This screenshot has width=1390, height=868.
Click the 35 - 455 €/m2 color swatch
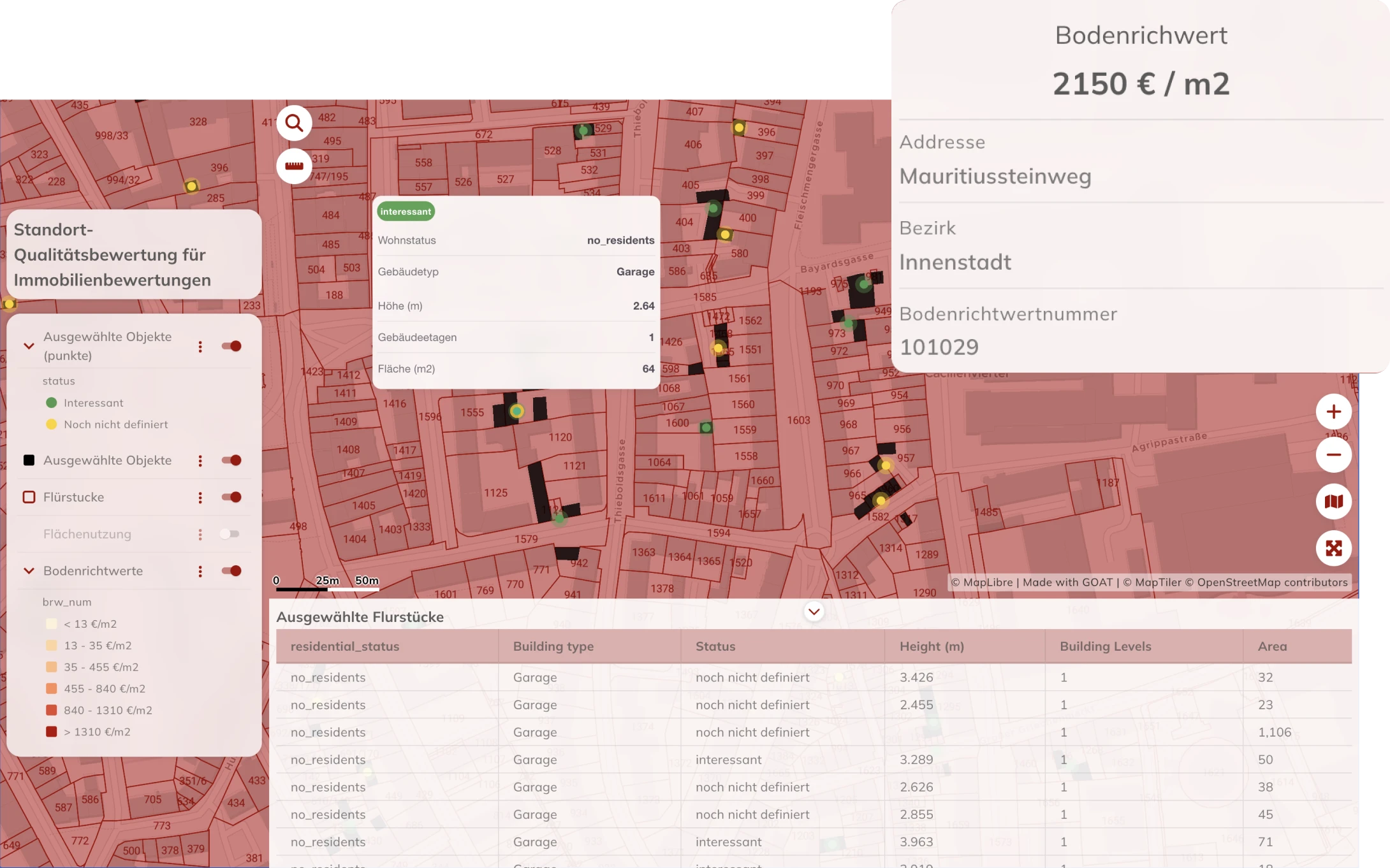(x=52, y=667)
